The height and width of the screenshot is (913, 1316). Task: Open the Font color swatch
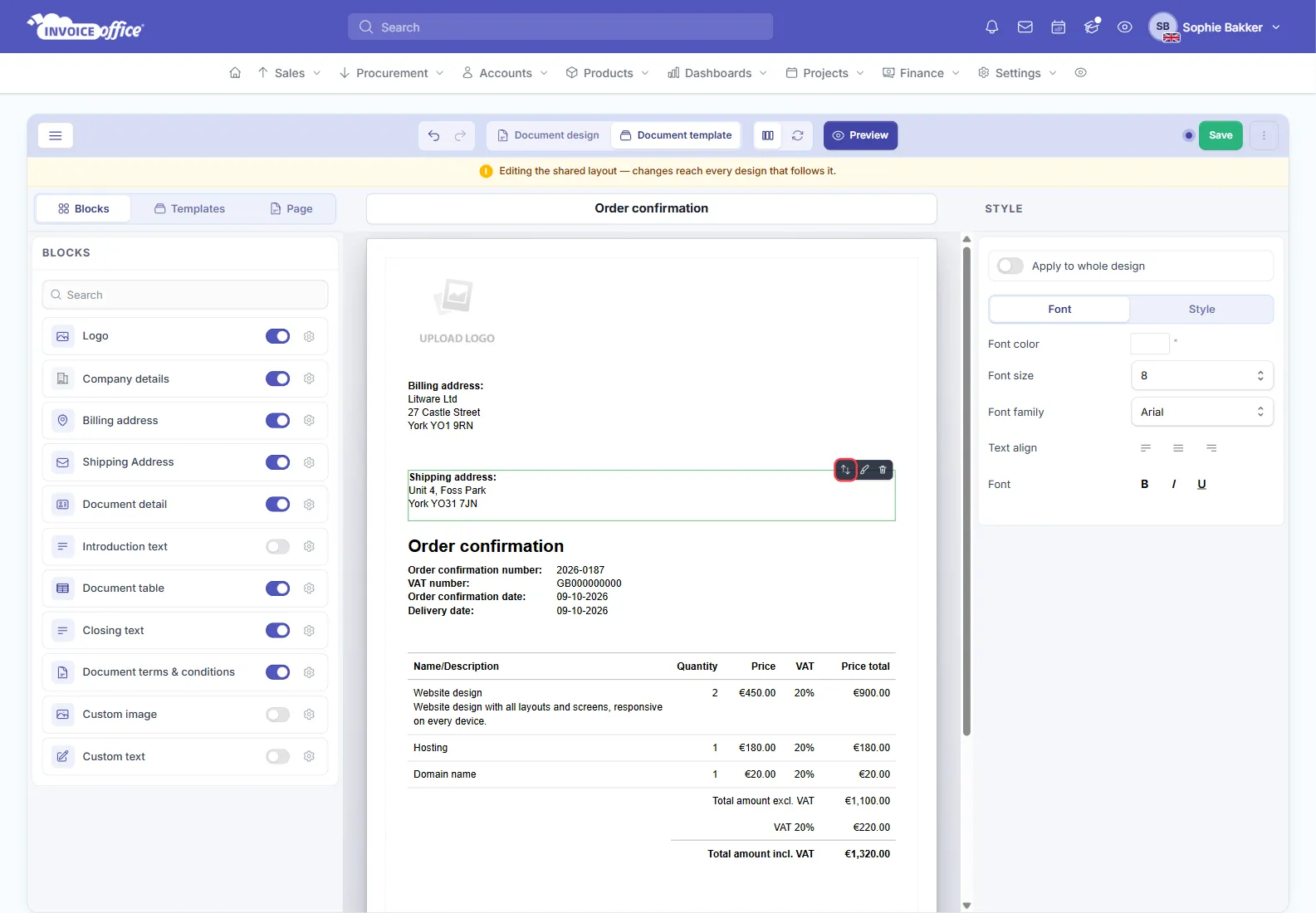coord(1150,344)
